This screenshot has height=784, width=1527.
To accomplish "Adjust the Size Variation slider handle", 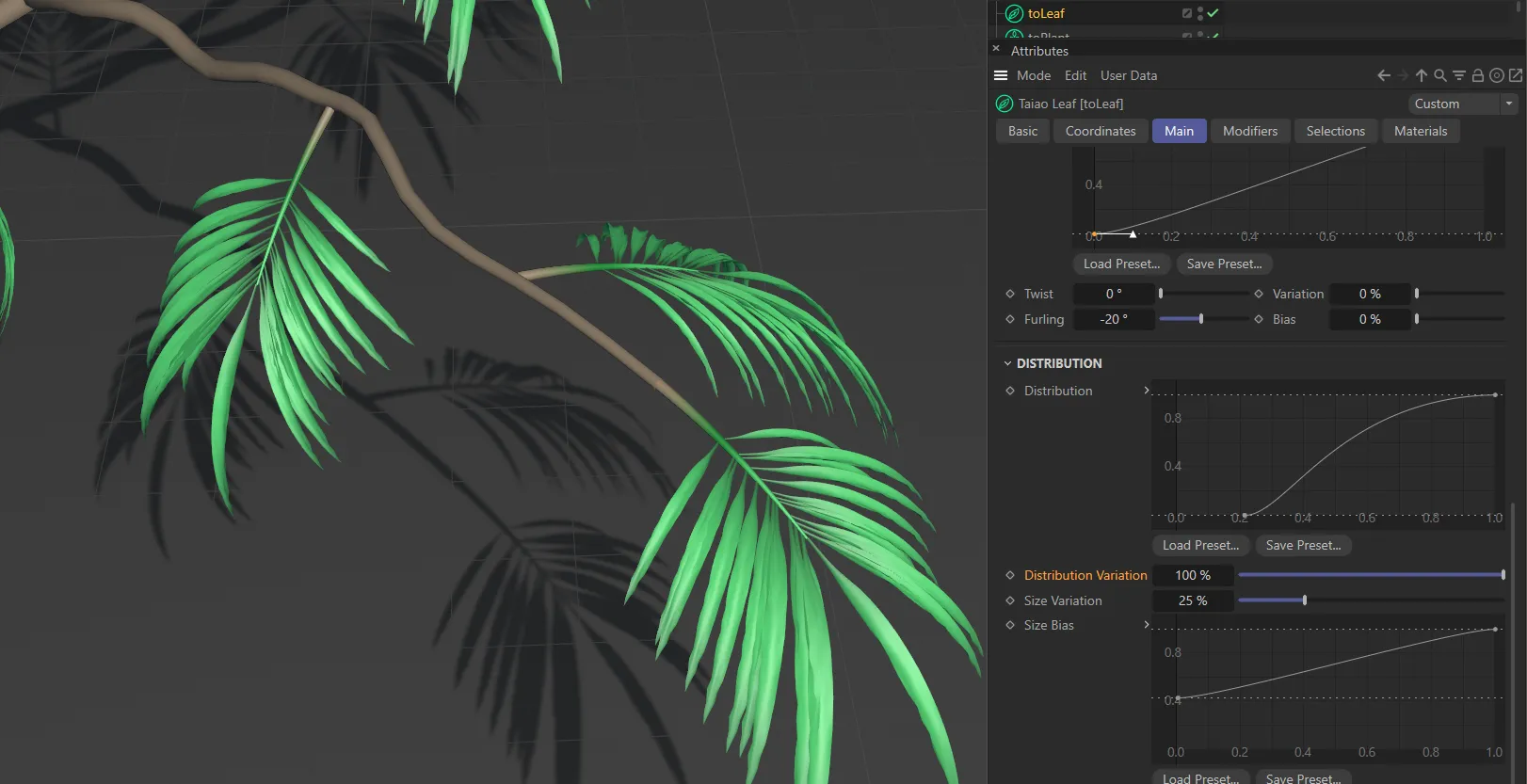I will point(1304,600).
